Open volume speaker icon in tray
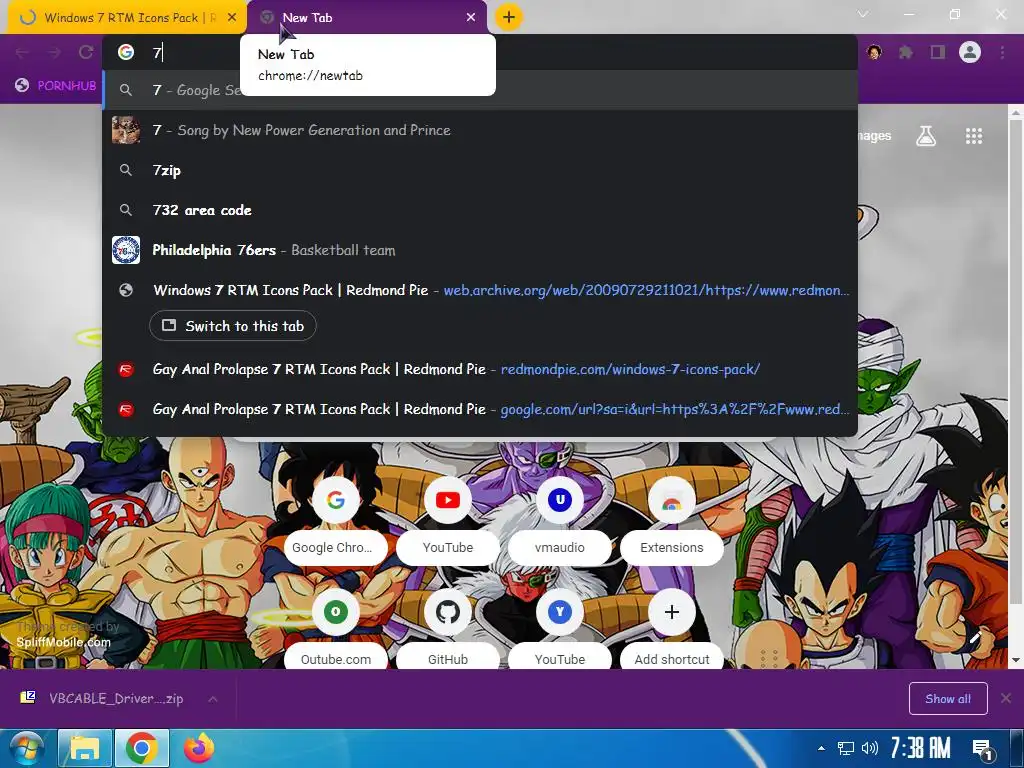1024x768 pixels. coord(869,748)
